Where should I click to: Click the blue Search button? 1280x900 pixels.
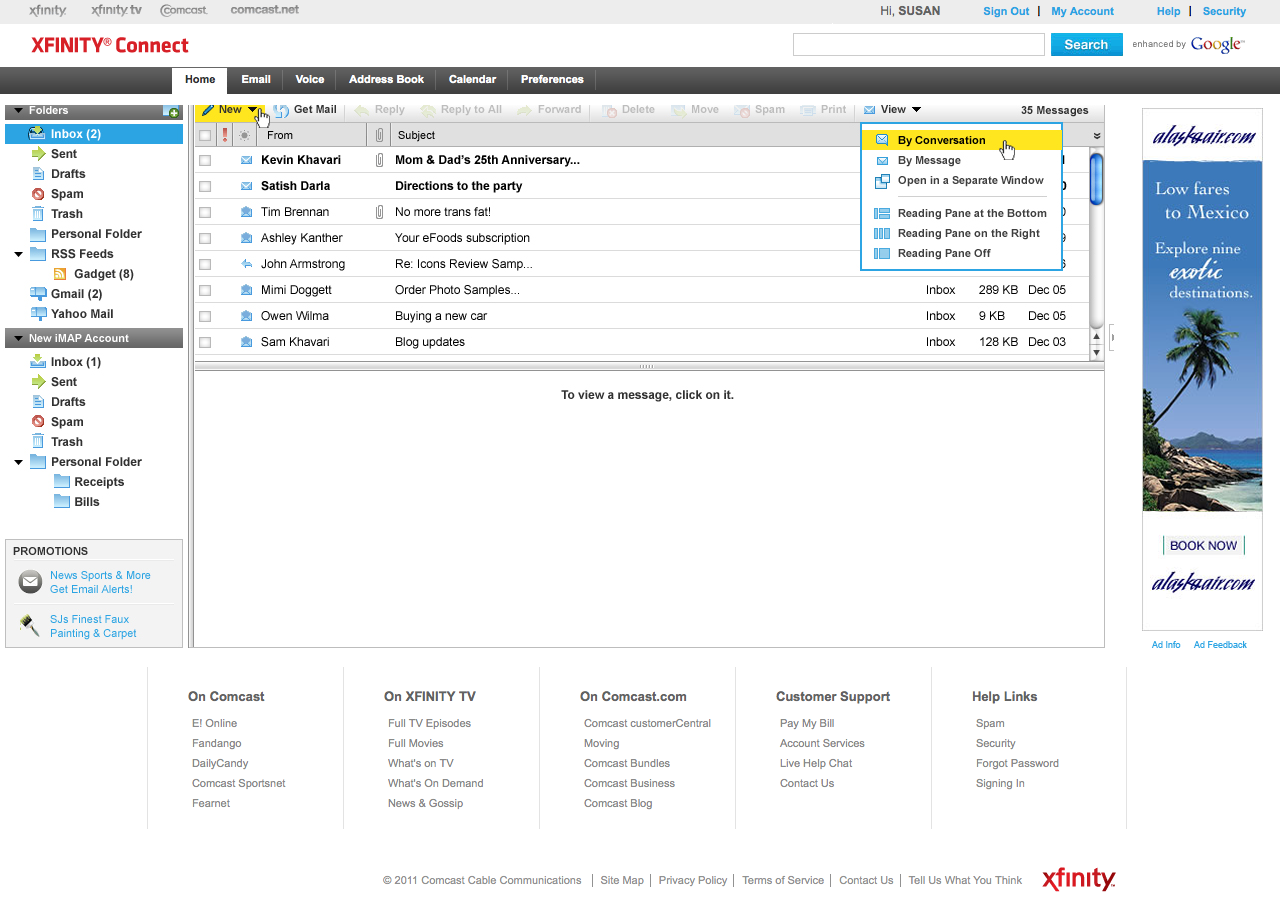[1086, 45]
